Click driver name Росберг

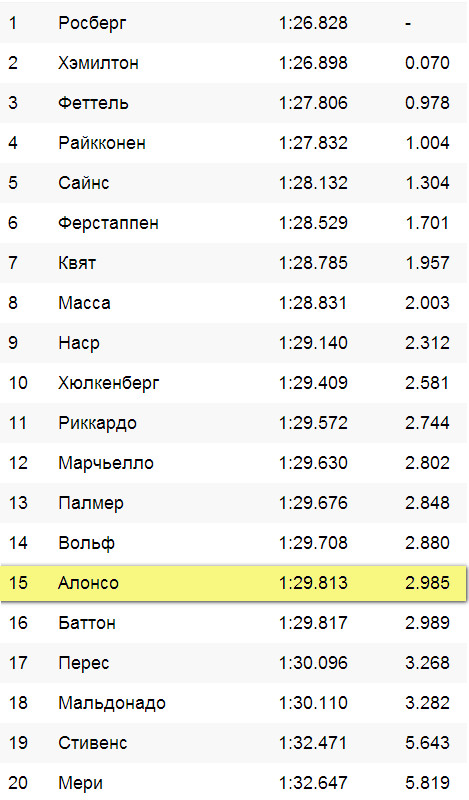pyautogui.click(x=92, y=23)
